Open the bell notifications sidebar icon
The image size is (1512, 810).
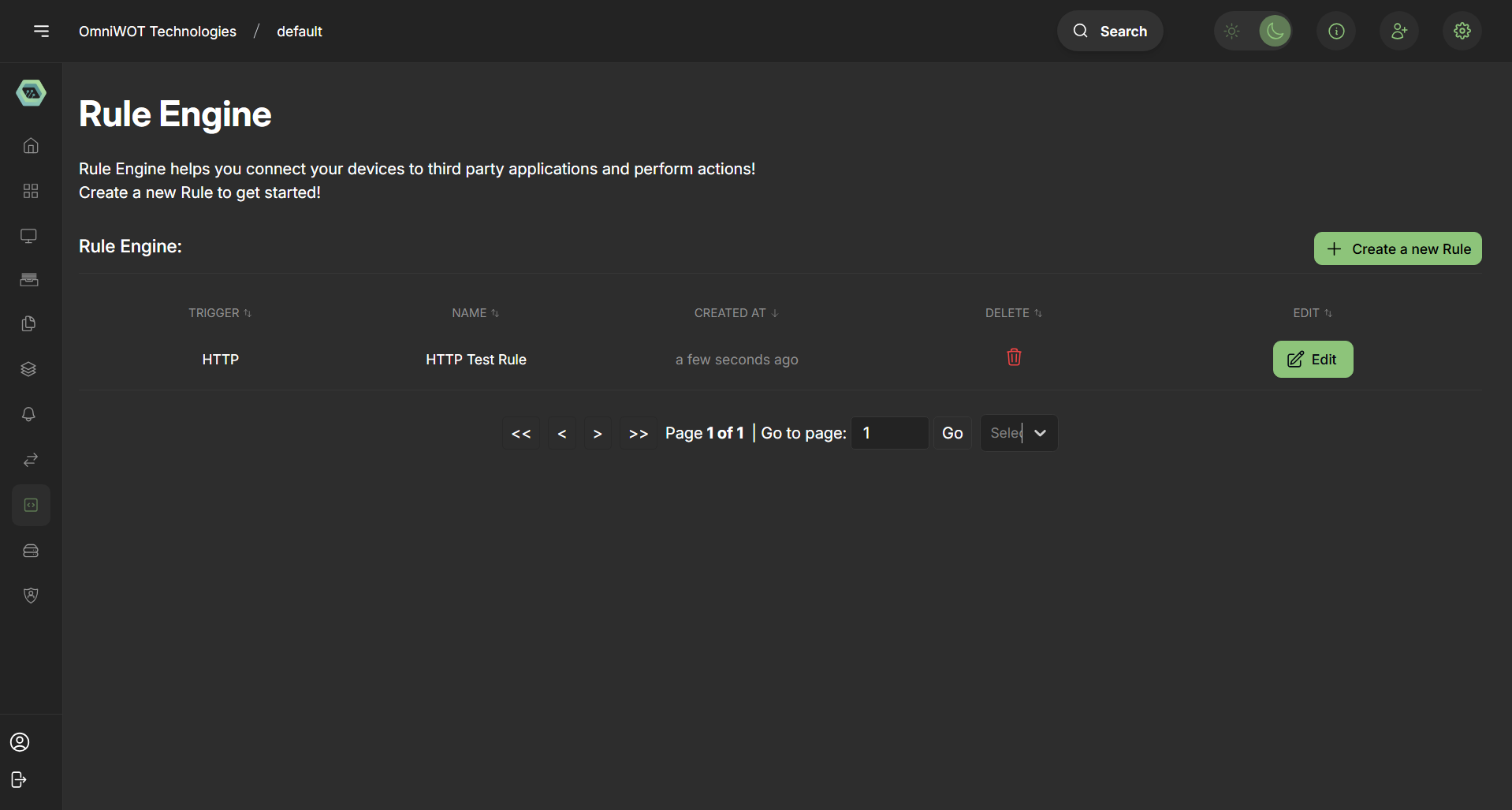point(29,414)
